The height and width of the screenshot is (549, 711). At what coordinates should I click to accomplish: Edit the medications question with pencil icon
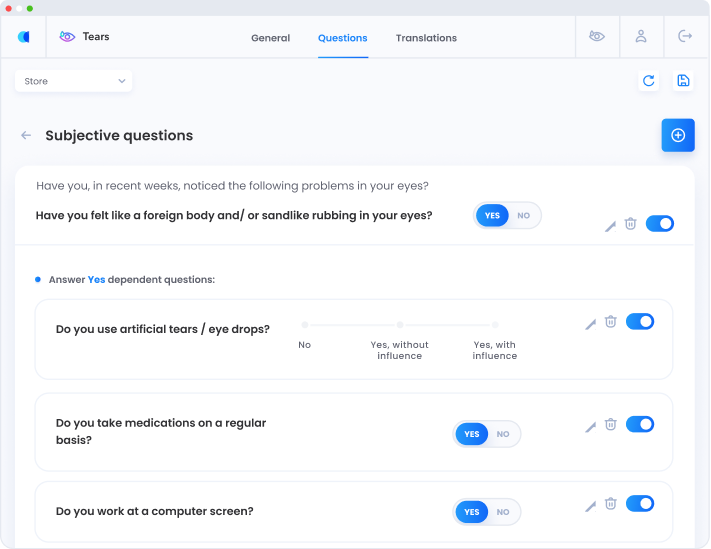(590, 426)
